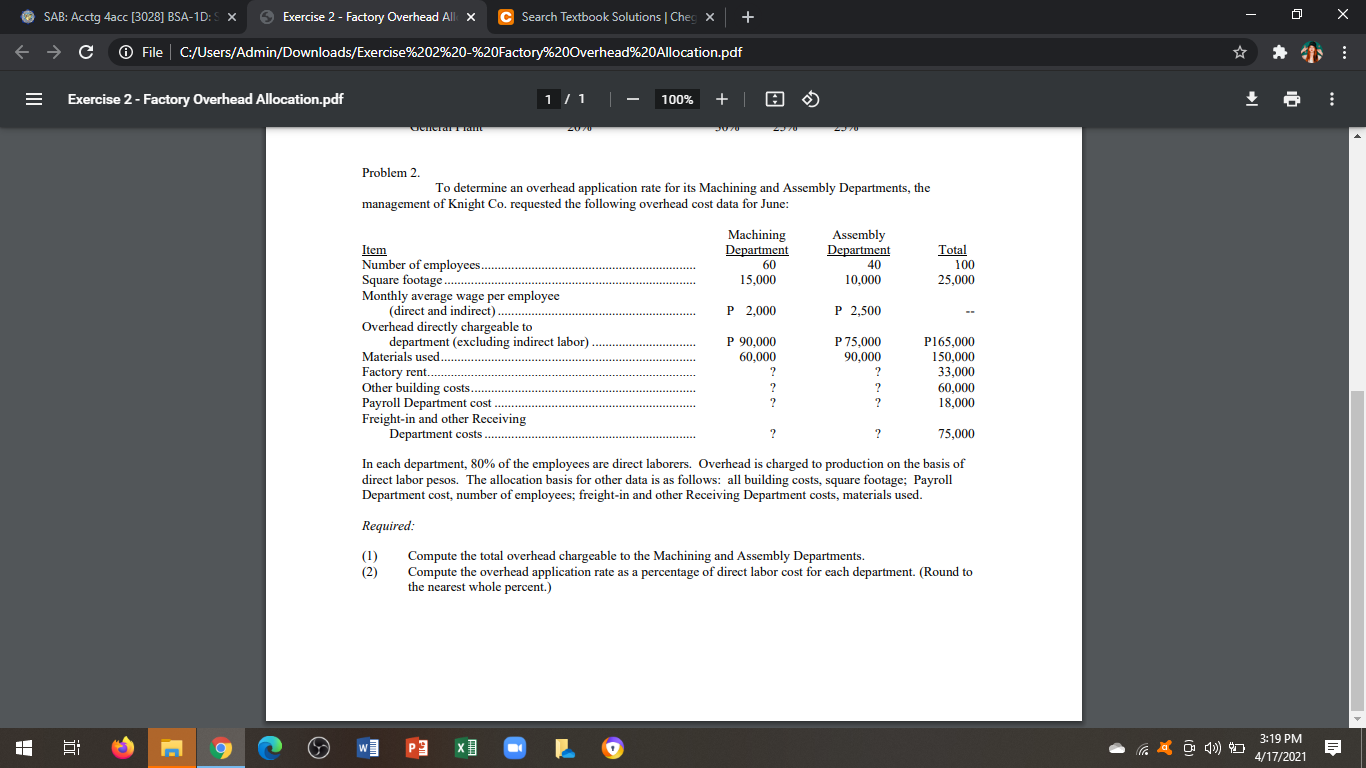Rotate the PDF counterclockwise
Screen dimensions: 1366x768
(811, 99)
